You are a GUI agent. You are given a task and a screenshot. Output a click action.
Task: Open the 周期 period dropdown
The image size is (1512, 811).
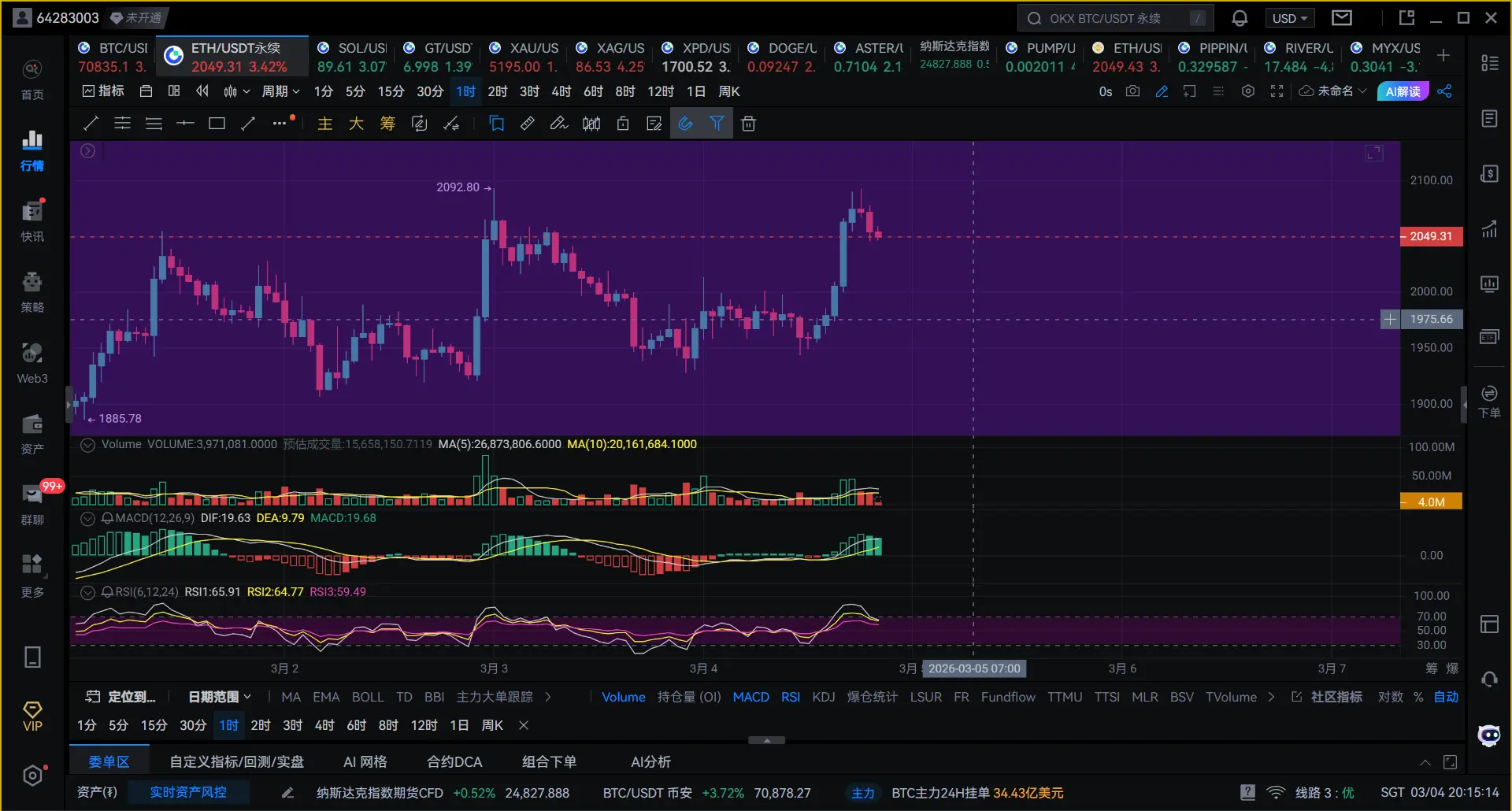(x=280, y=91)
